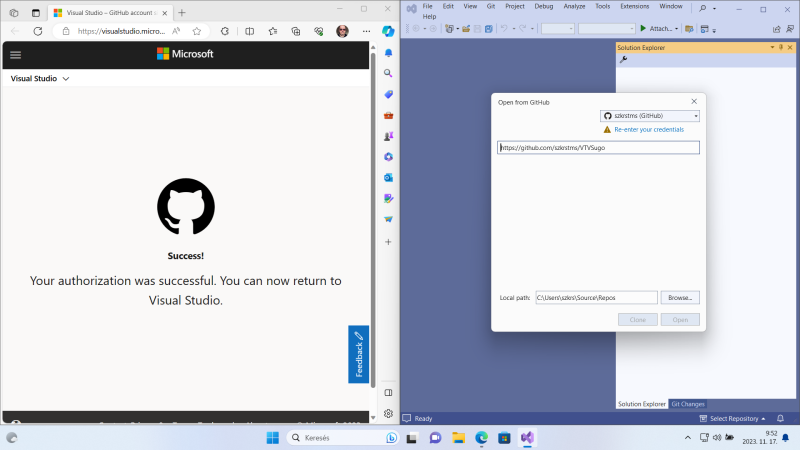Open the Edge sidebar notifications bell
The height and width of the screenshot is (450, 800).
coord(388,53)
